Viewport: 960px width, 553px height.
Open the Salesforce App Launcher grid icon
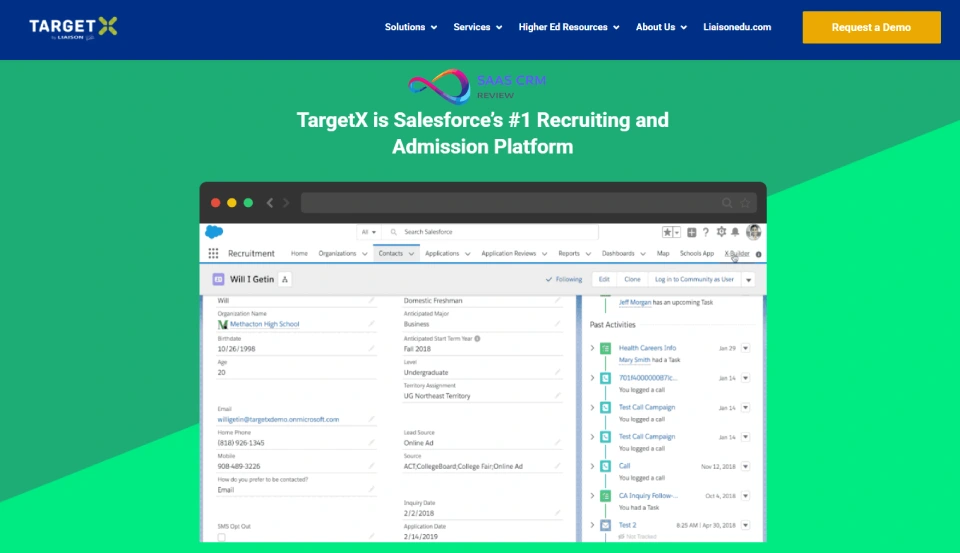213,254
